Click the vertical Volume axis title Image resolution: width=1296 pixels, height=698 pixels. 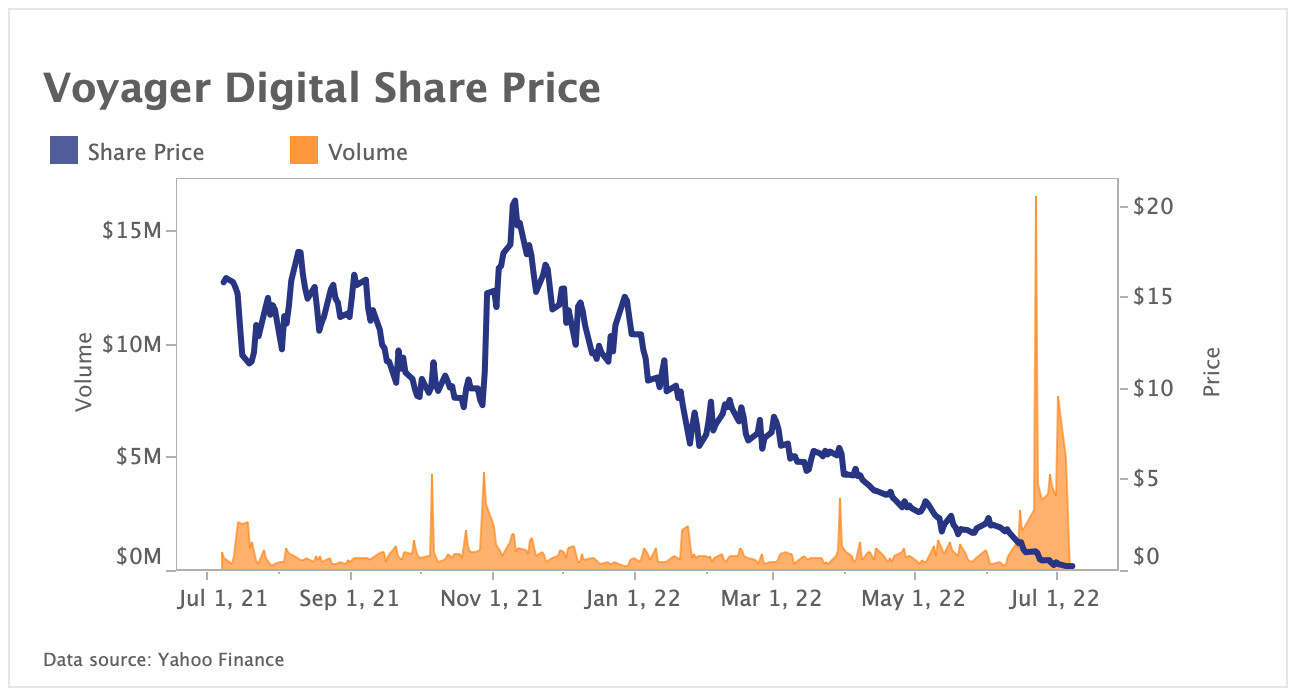[84, 372]
